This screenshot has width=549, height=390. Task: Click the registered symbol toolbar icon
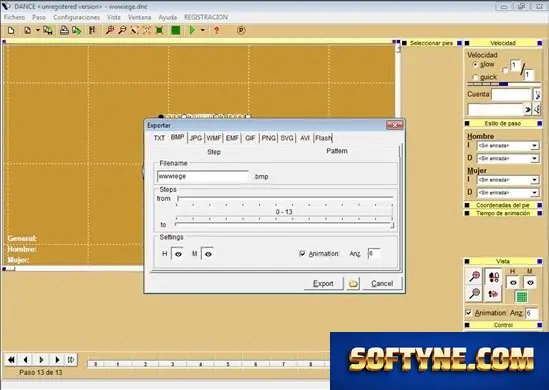click(x=241, y=30)
